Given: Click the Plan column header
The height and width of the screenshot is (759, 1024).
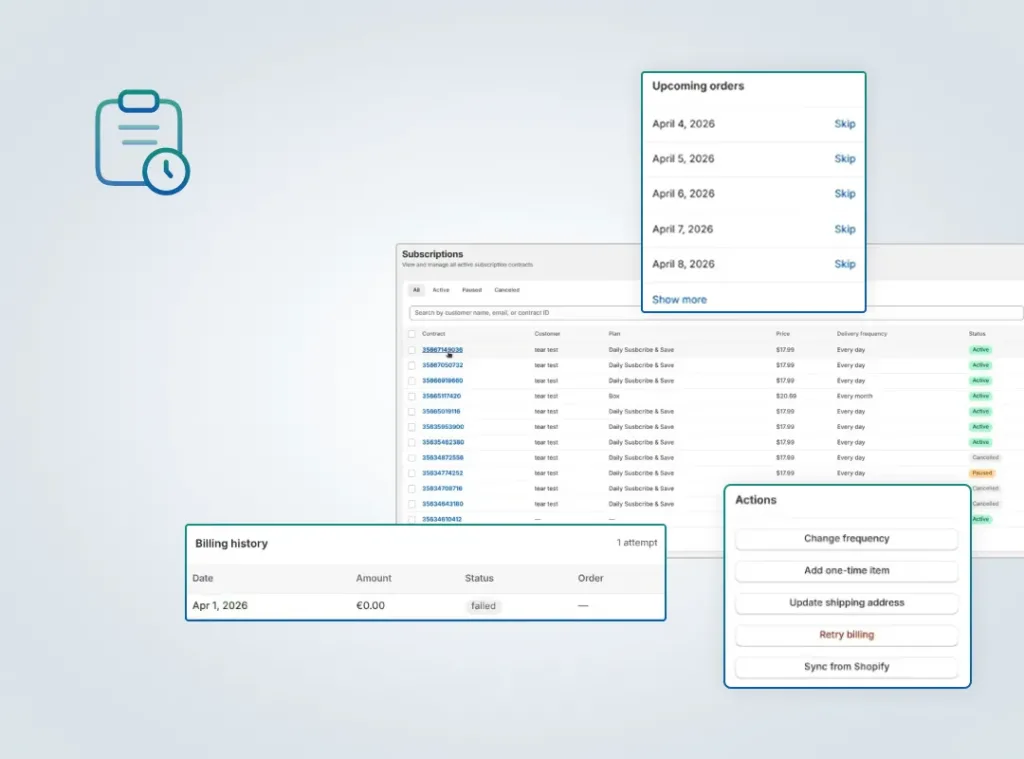Looking at the screenshot, I should [x=615, y=334].
